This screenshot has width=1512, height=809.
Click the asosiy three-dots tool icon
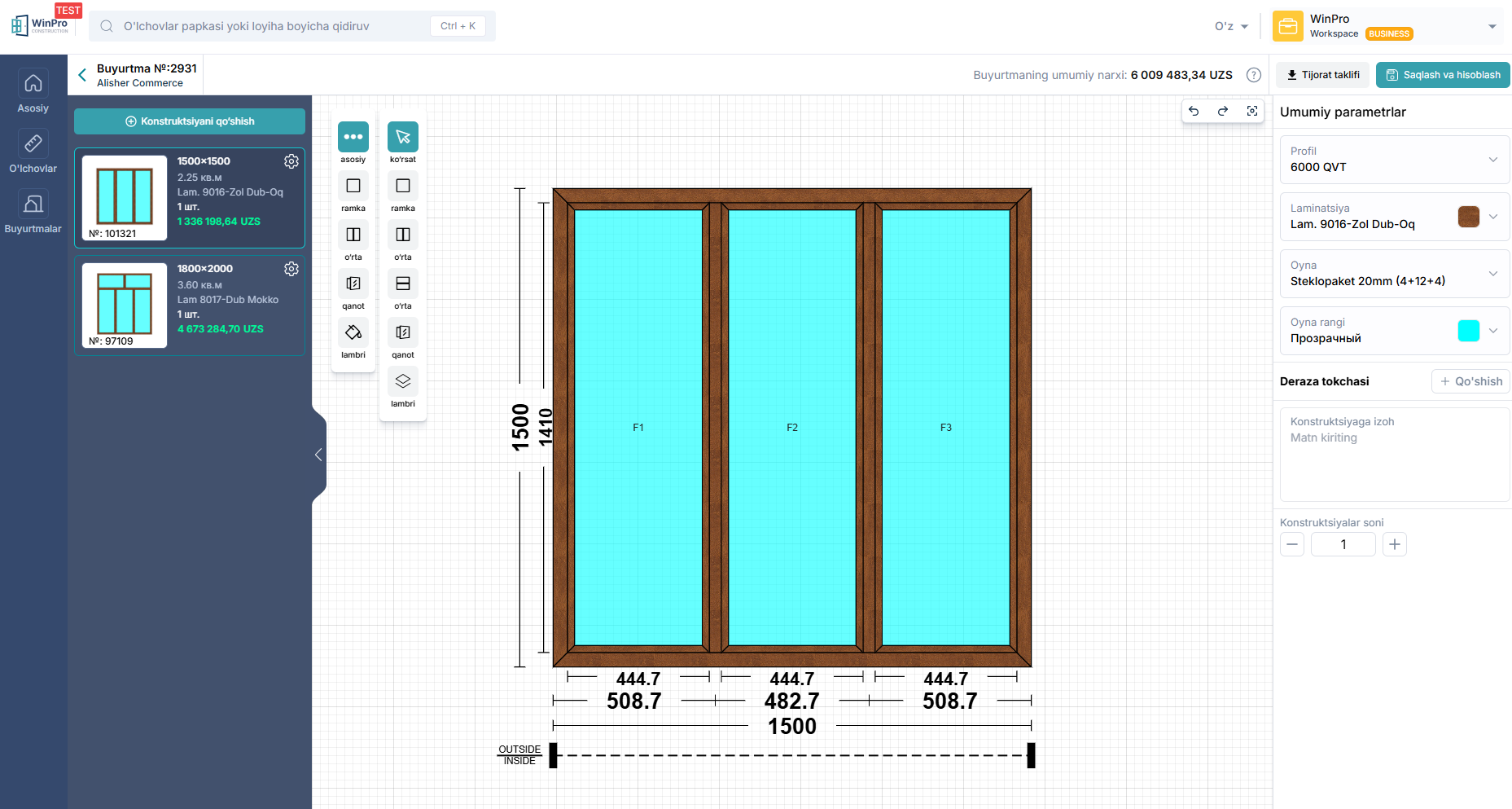353,137
